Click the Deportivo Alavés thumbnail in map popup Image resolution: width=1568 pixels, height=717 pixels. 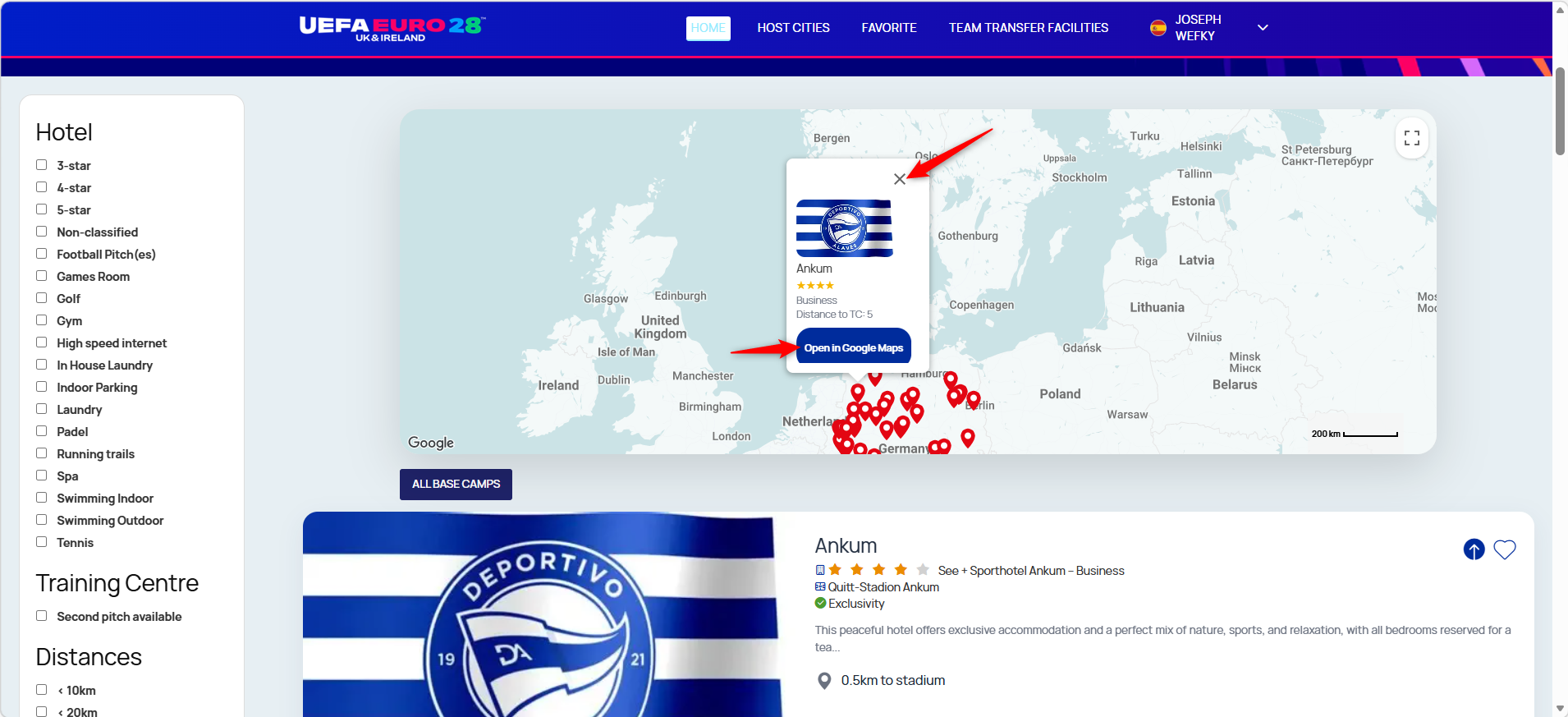pyautogui.click(x=845, y=228)
